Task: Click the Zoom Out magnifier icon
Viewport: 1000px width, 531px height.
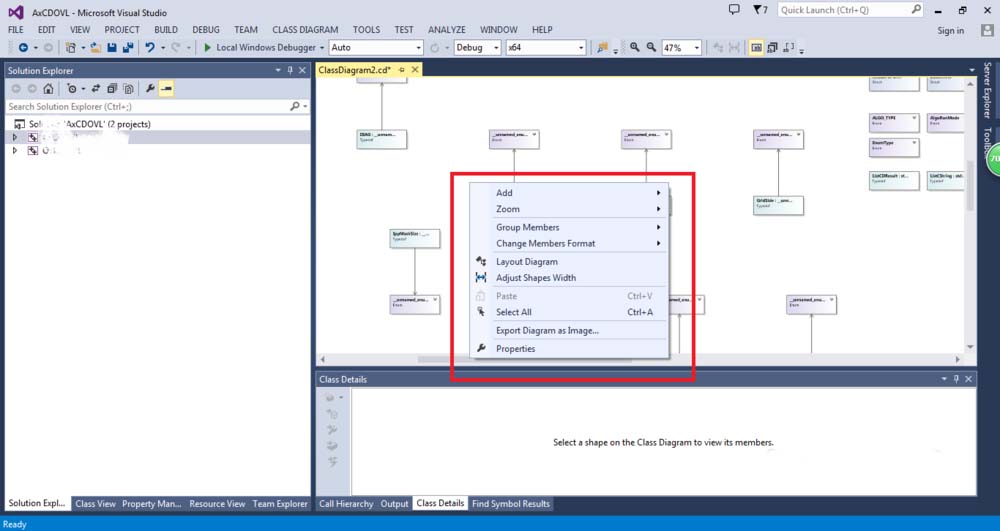Action: pos(651,47)
